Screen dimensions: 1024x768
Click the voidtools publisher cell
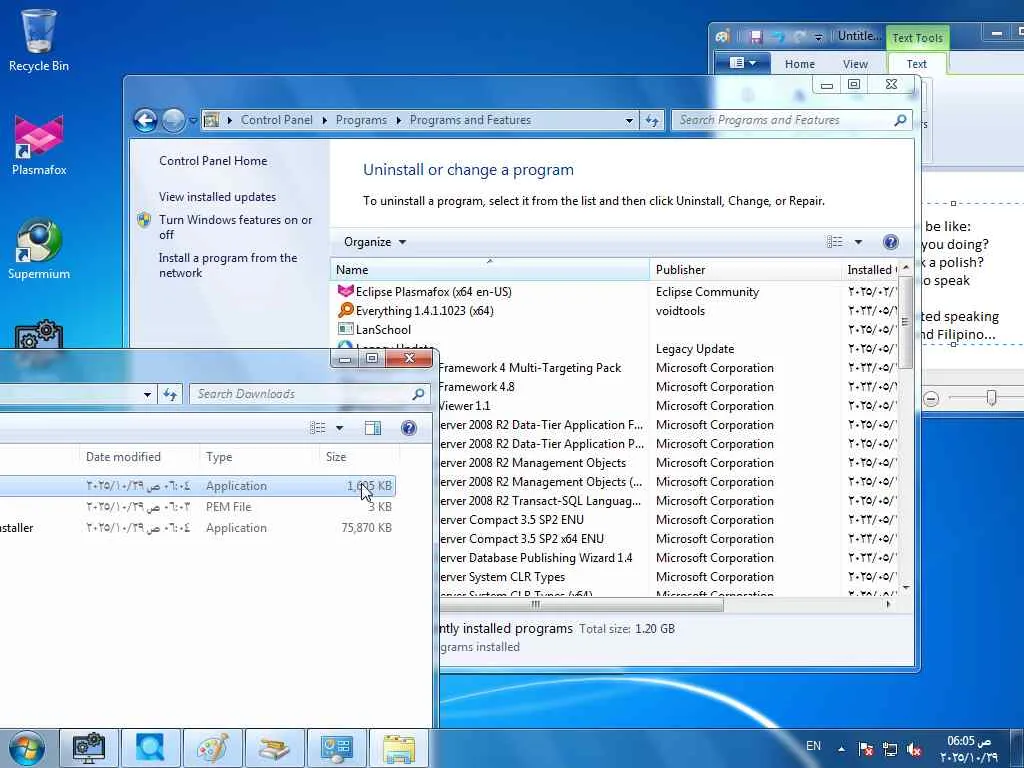tap(680, 311)
